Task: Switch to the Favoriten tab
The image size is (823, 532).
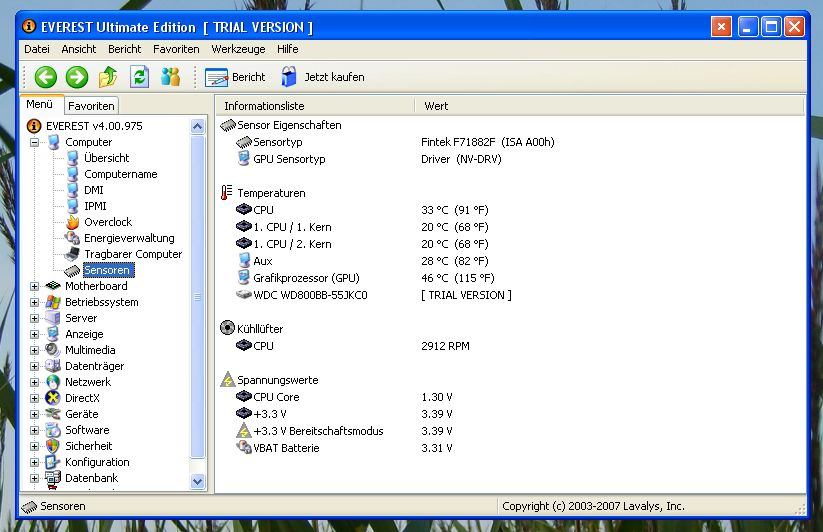Action: [91, 106]
